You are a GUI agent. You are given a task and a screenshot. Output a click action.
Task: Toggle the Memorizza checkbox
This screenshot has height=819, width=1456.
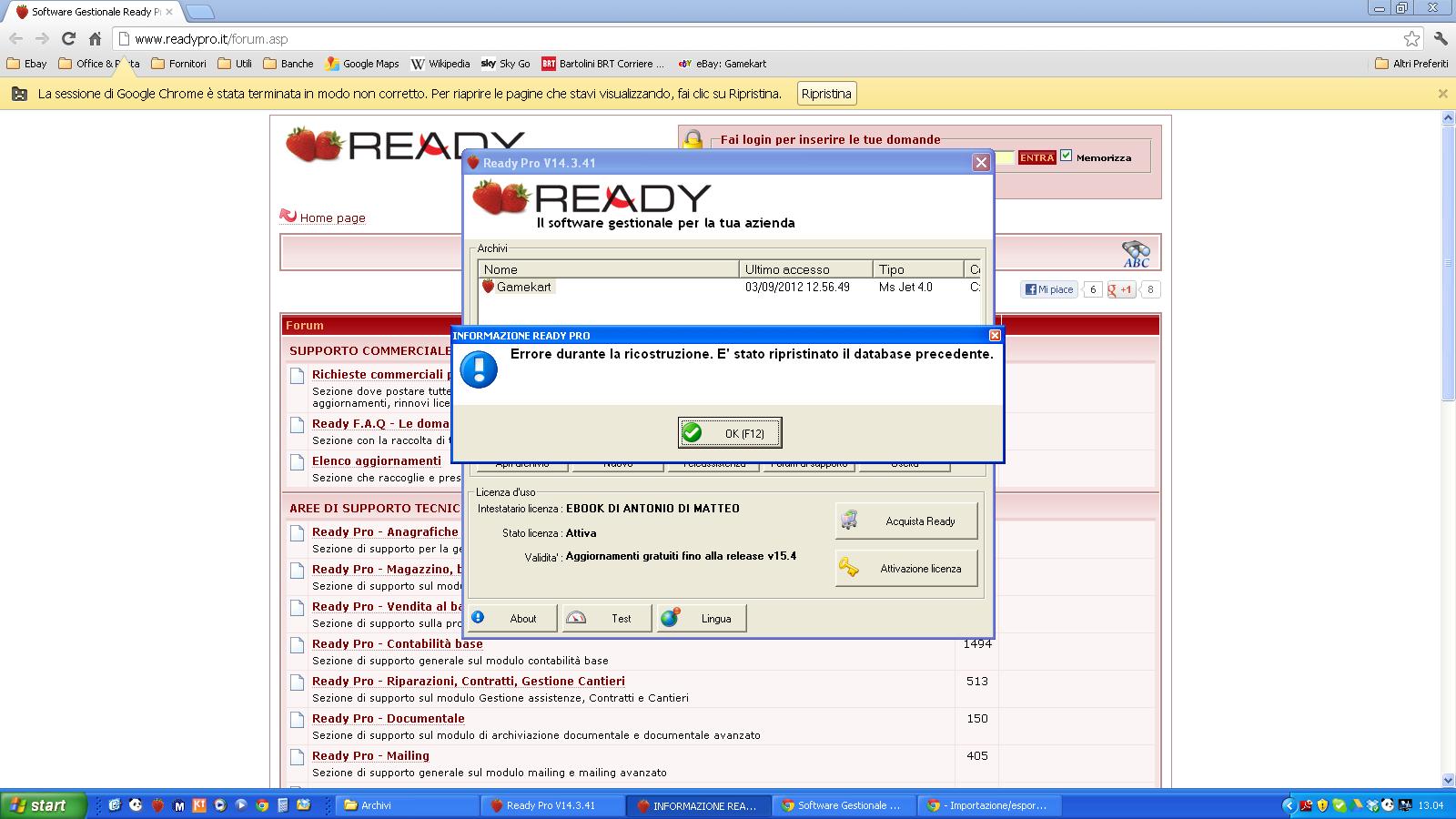[1067, 157]
